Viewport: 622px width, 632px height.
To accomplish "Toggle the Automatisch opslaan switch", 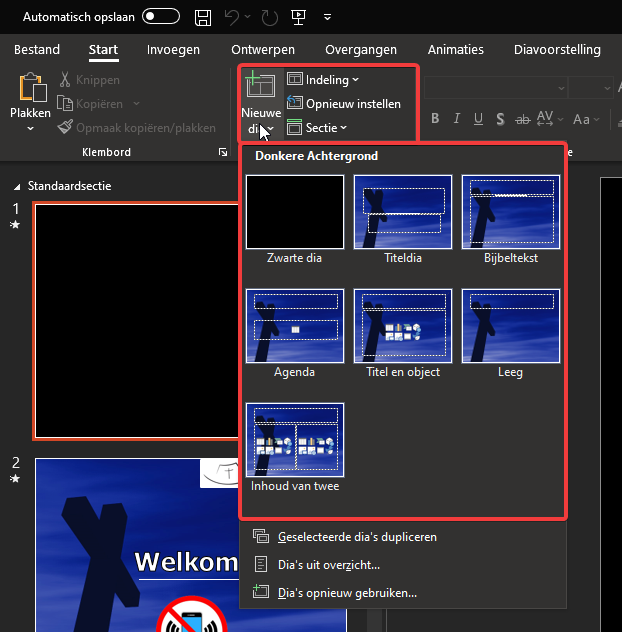I will click(161, 17).
